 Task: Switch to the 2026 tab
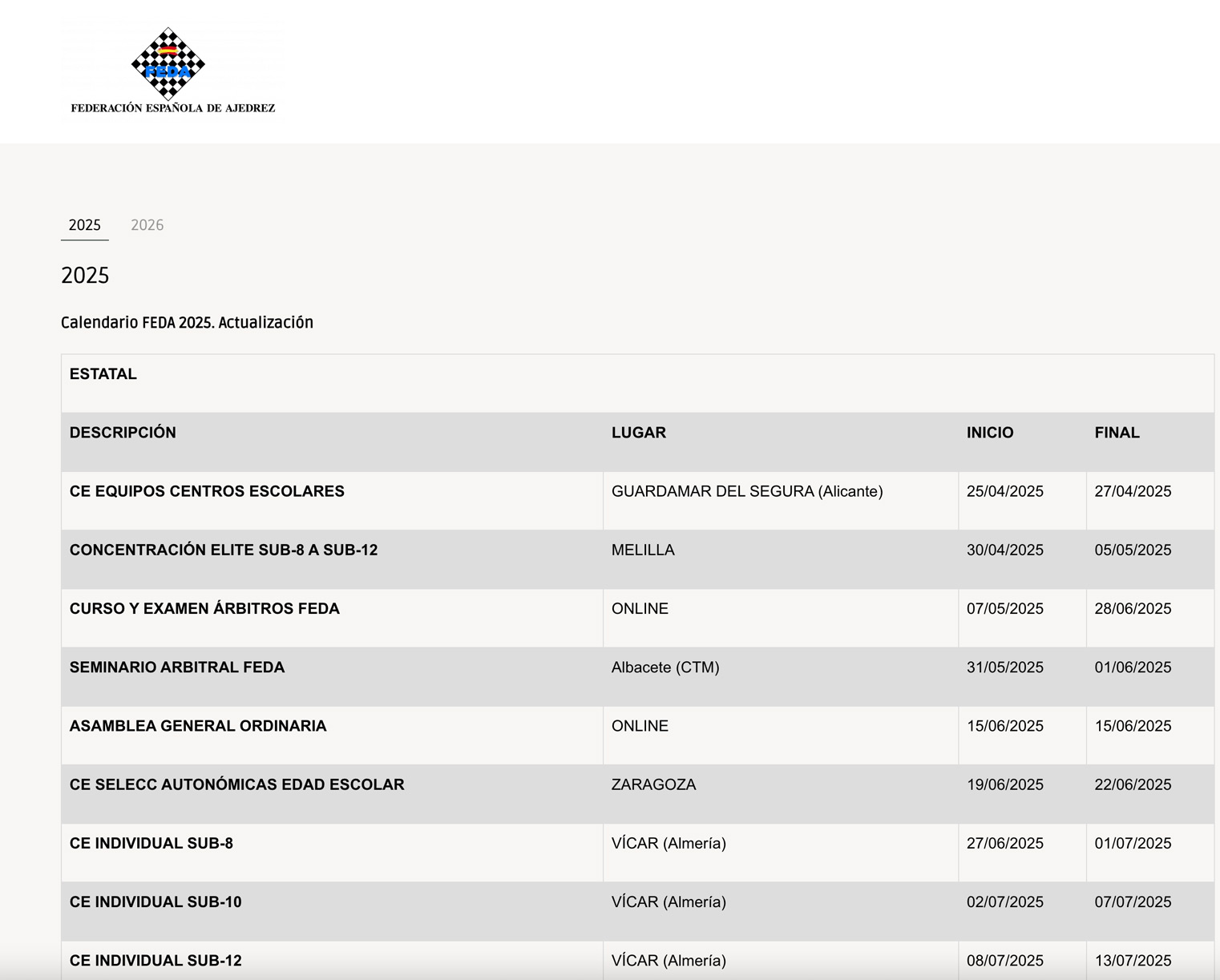[147, 225]
